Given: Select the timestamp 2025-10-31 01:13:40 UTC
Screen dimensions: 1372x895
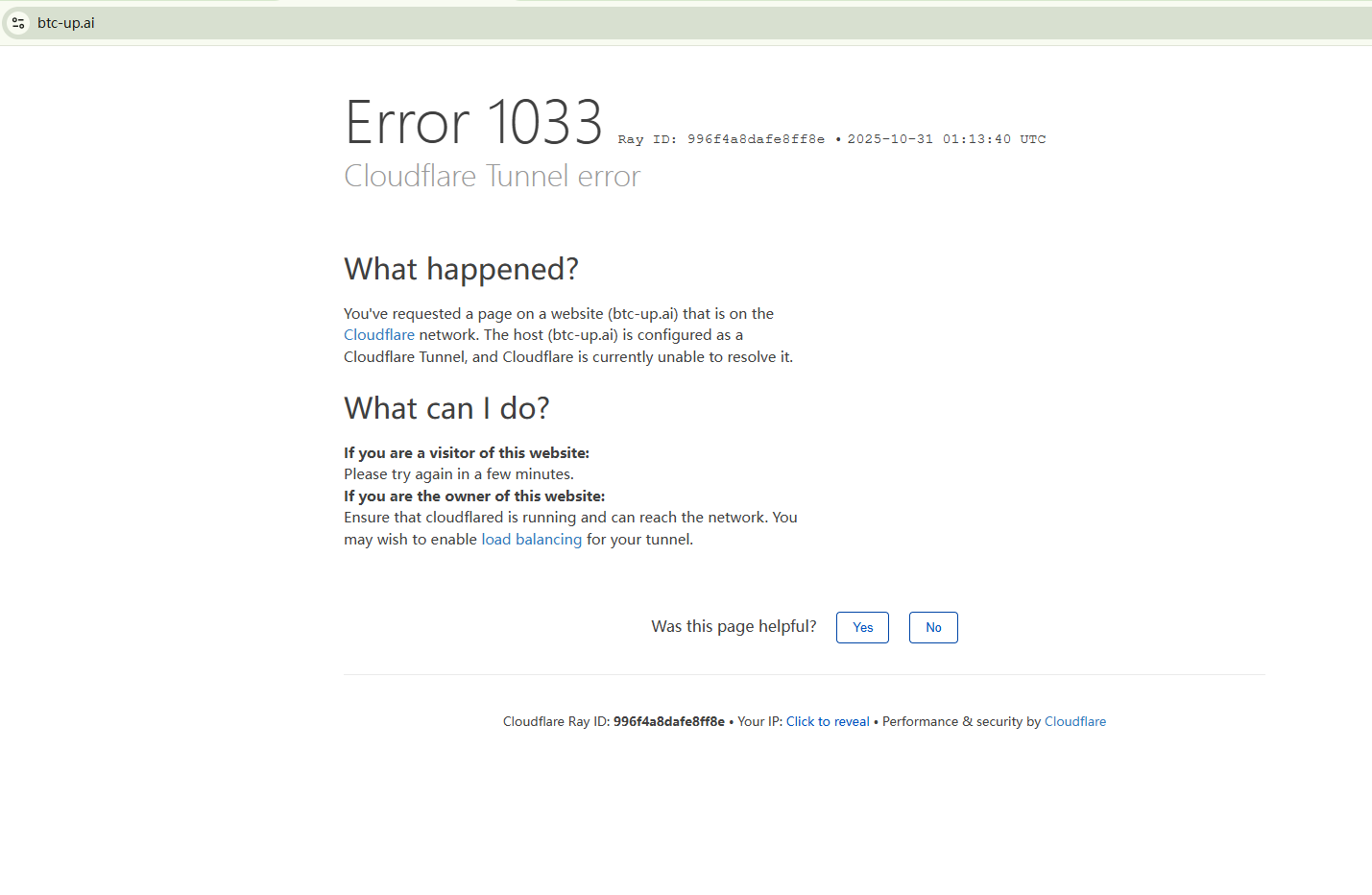Looking at the screenshot, I should coord(947,139).
